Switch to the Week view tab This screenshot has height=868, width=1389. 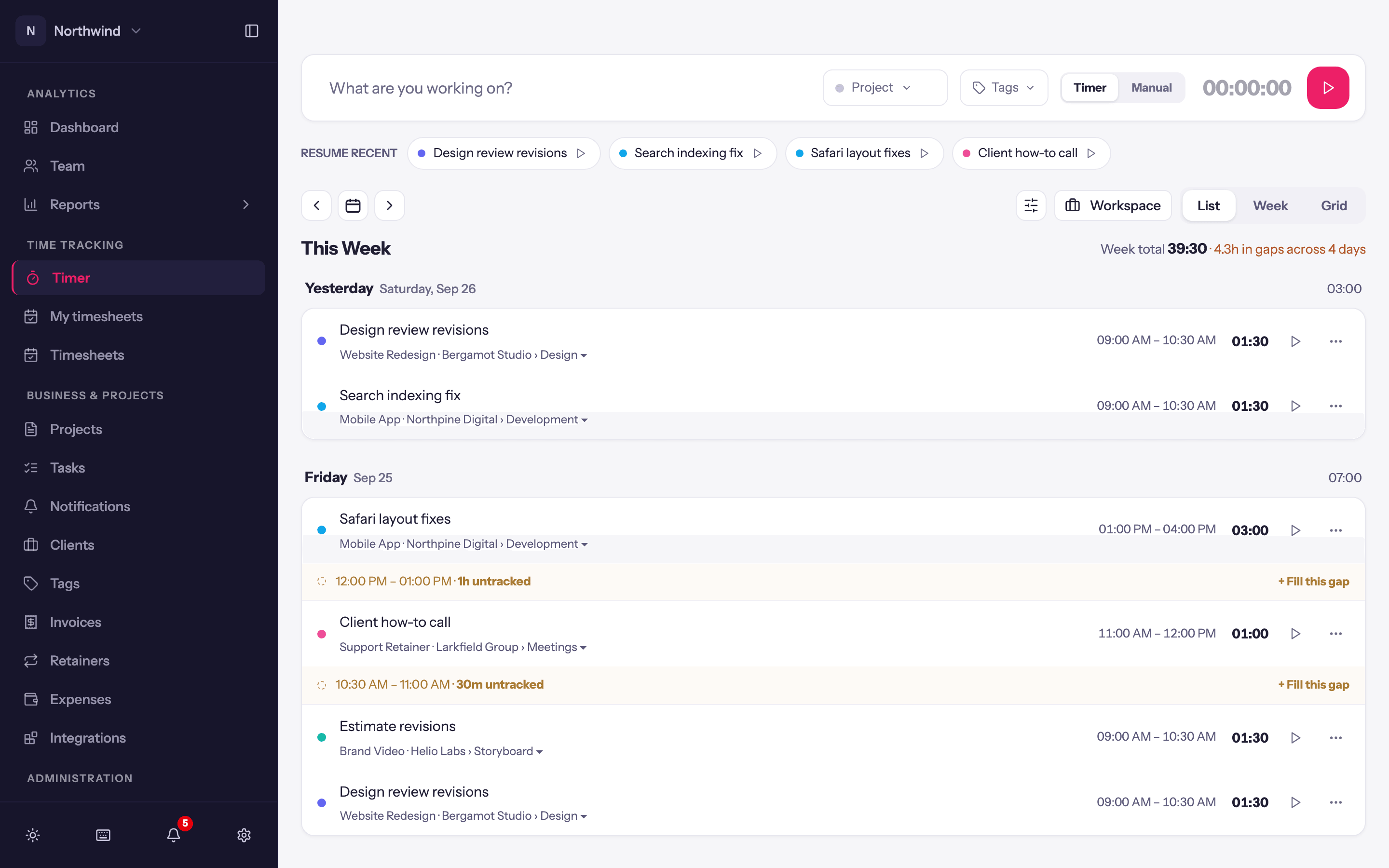(x=1270, y=205)
